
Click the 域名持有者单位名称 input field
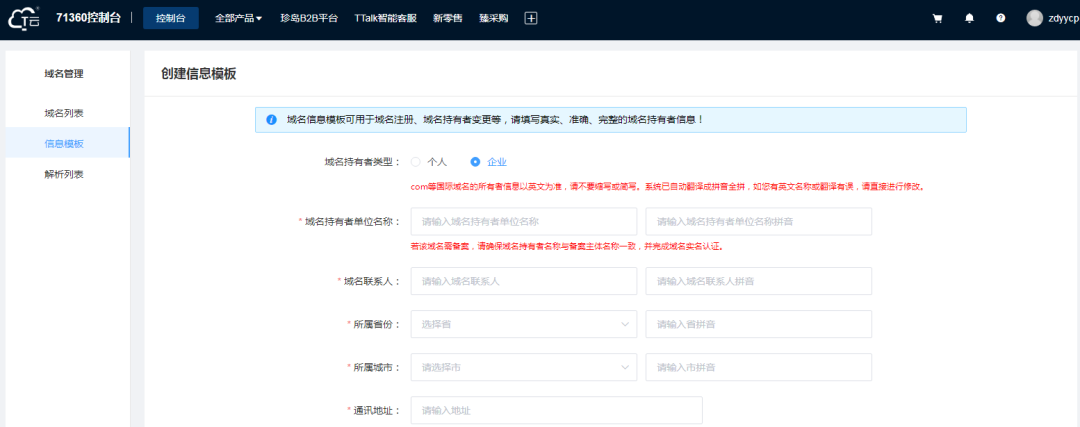(524, 222)
